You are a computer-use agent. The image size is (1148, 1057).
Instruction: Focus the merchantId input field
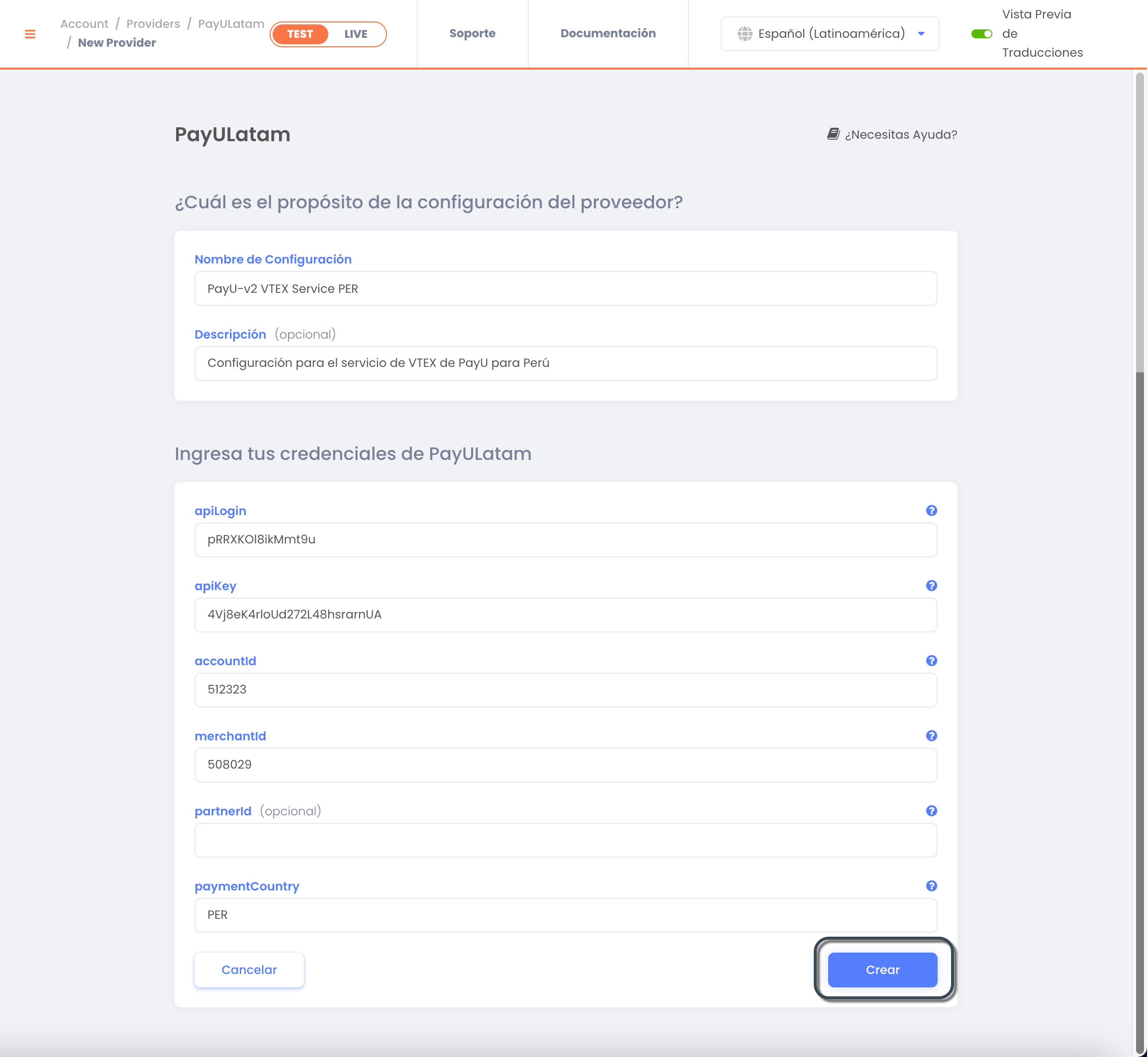click(566, 765)
